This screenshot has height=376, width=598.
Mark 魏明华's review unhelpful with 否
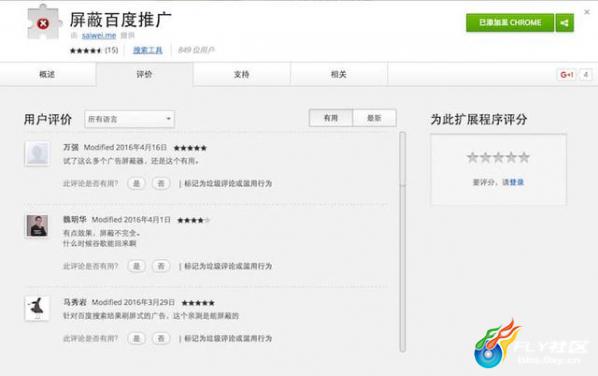pyautogui.click(x=161, y=266)
